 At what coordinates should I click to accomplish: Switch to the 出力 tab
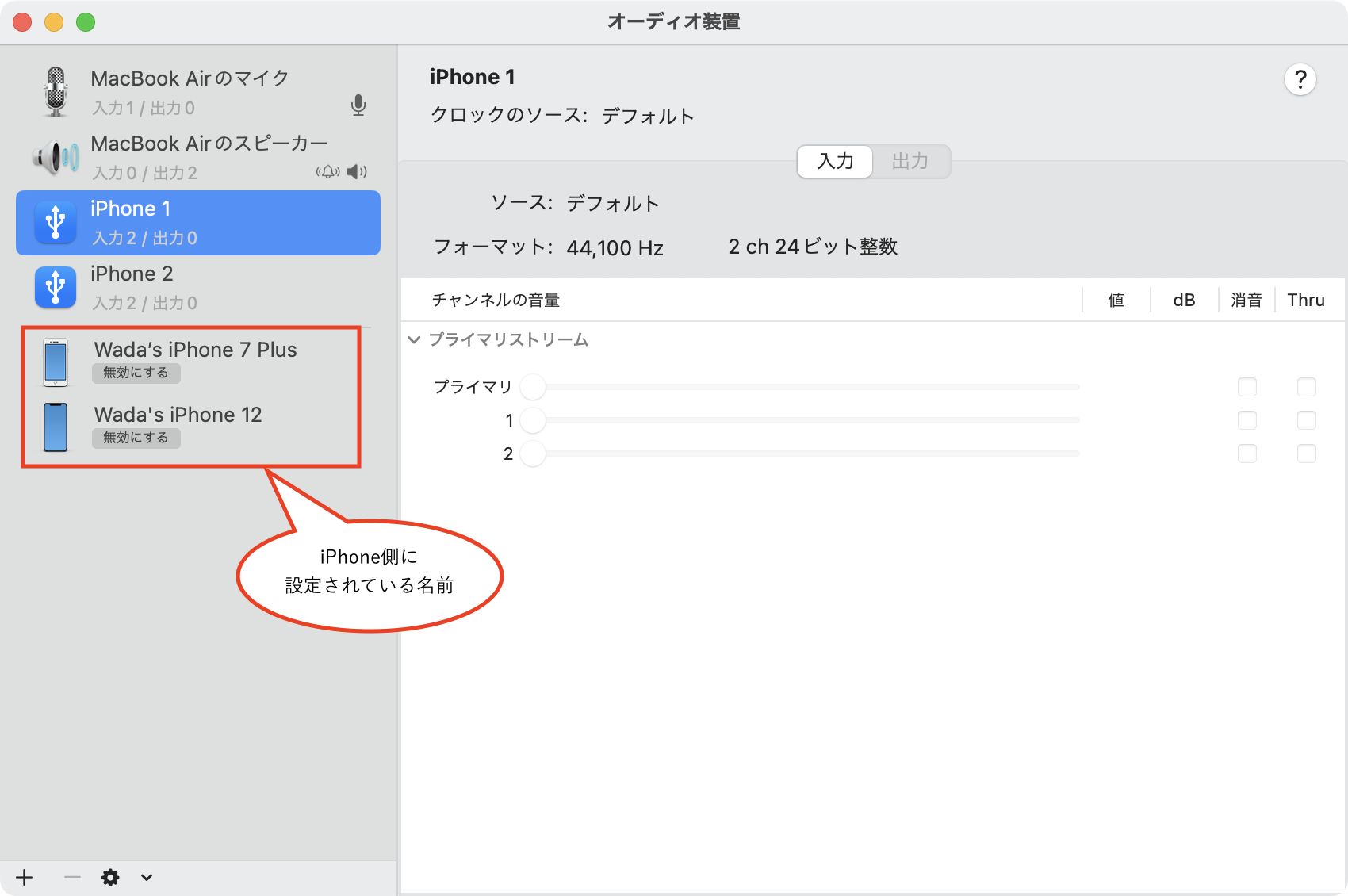click(910, 162)
